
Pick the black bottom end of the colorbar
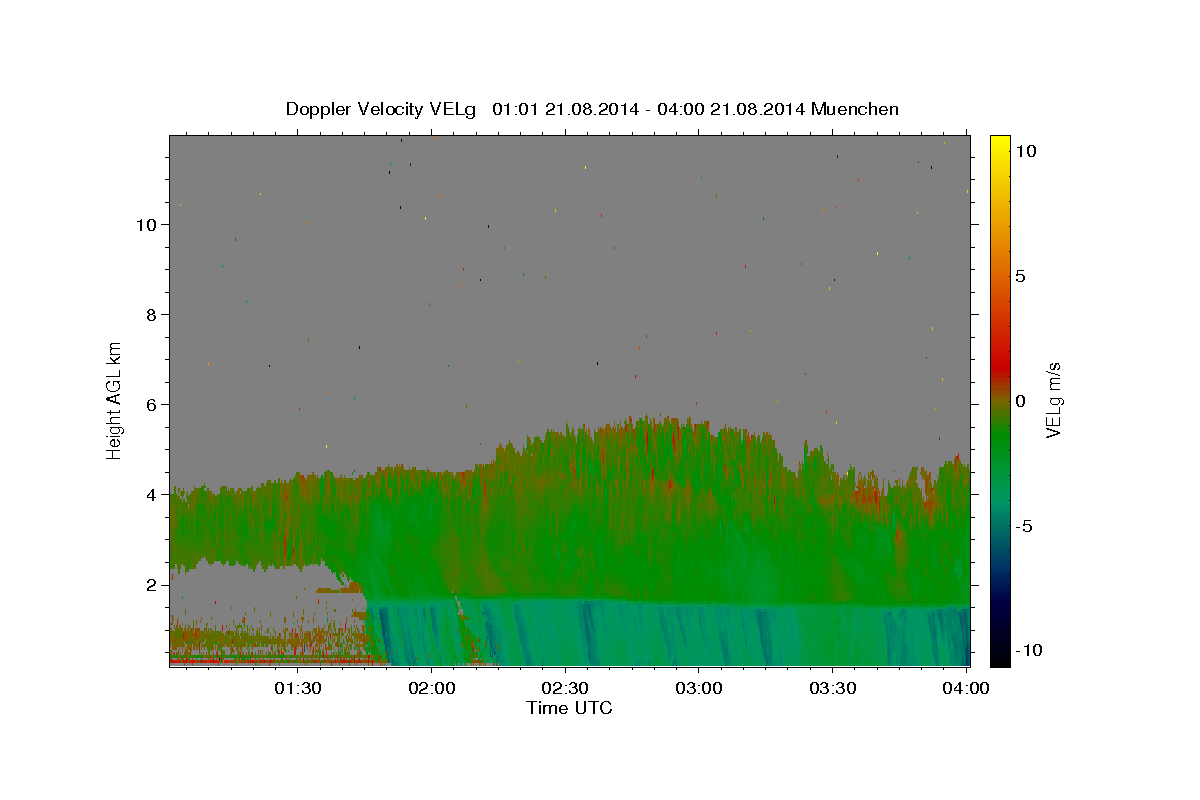click(x=1000, y=656)
